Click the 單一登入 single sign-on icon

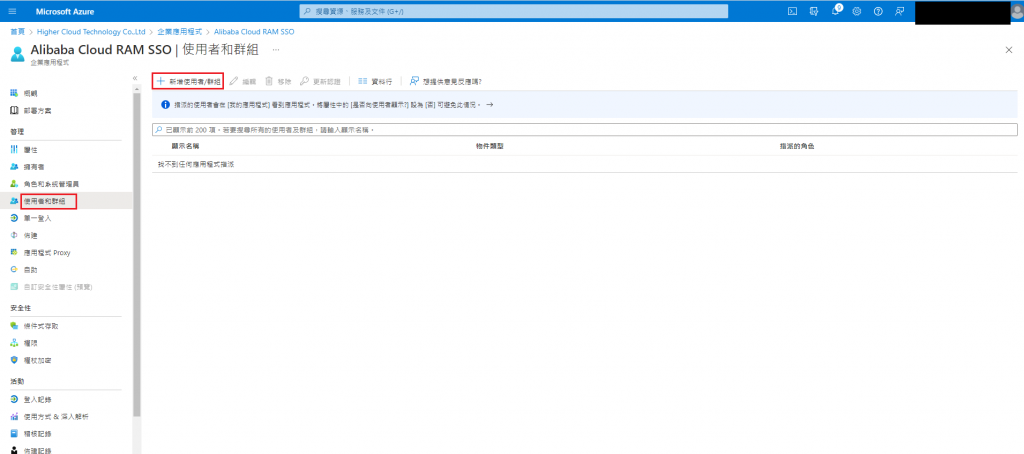click(14, 218)
